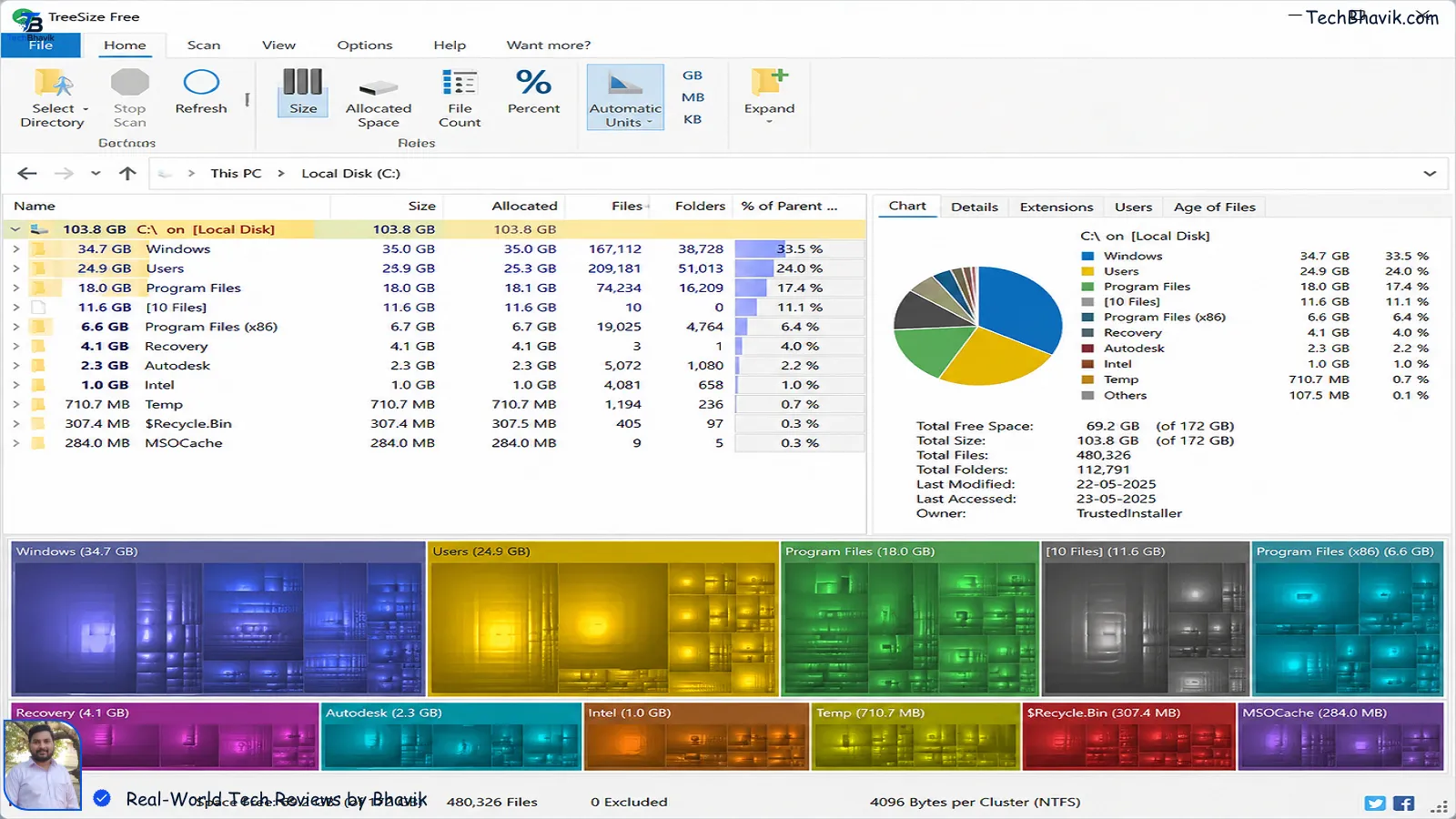This screenshot has width=1456, height=819.
Task: Switch to the Extensions tab
Action: [x=1057, y=207]
